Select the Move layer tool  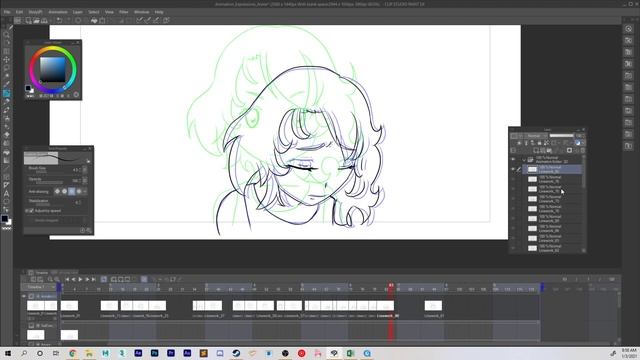point(6,60)
